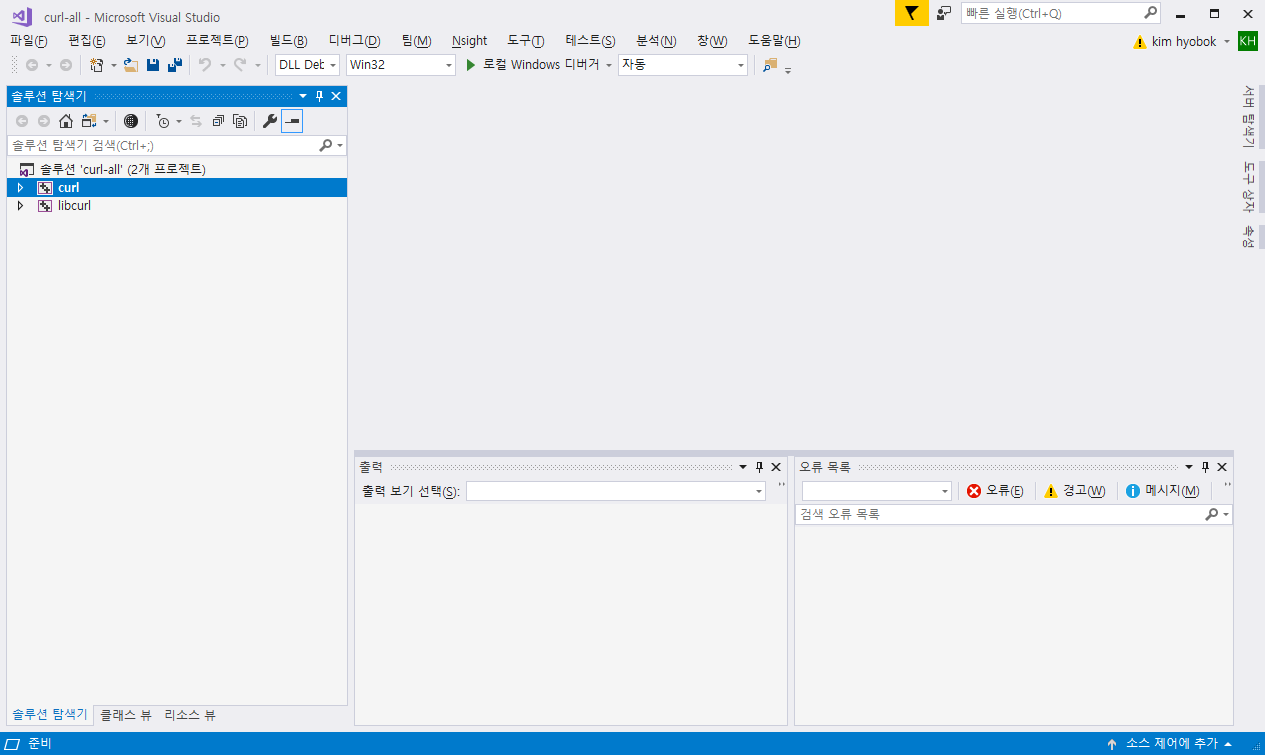Click the Open File folder icon
1265x755 pixels.
click(x=130, y=65)
